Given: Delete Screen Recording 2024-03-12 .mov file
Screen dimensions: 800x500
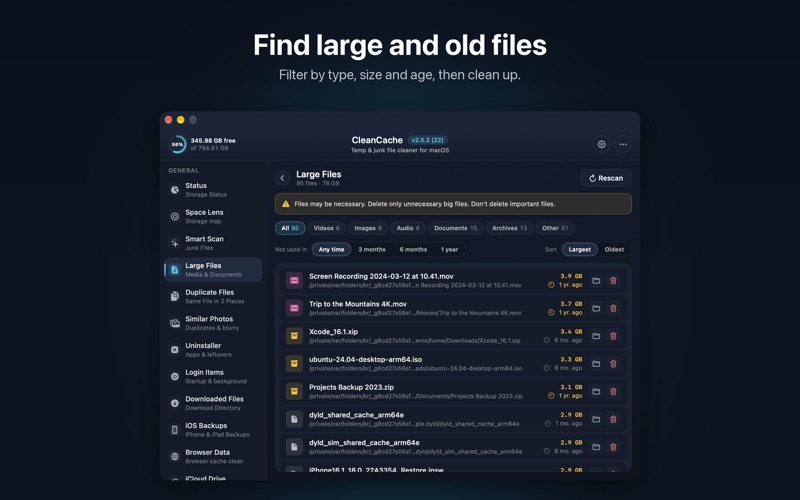Looking at the screenshot, I should 613,281.
